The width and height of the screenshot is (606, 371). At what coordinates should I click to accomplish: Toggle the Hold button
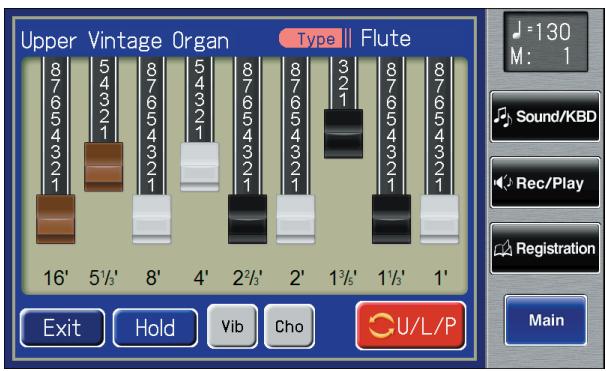[155, 328]
